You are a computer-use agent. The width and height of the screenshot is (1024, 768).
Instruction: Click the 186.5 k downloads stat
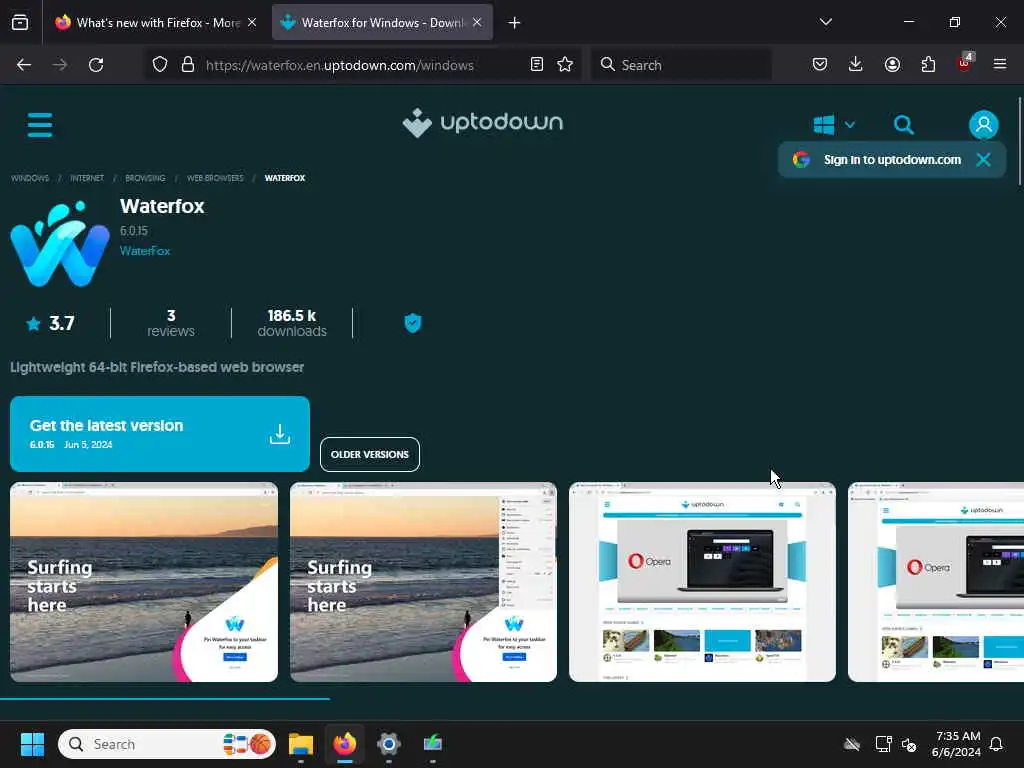(x=292, y=323)
